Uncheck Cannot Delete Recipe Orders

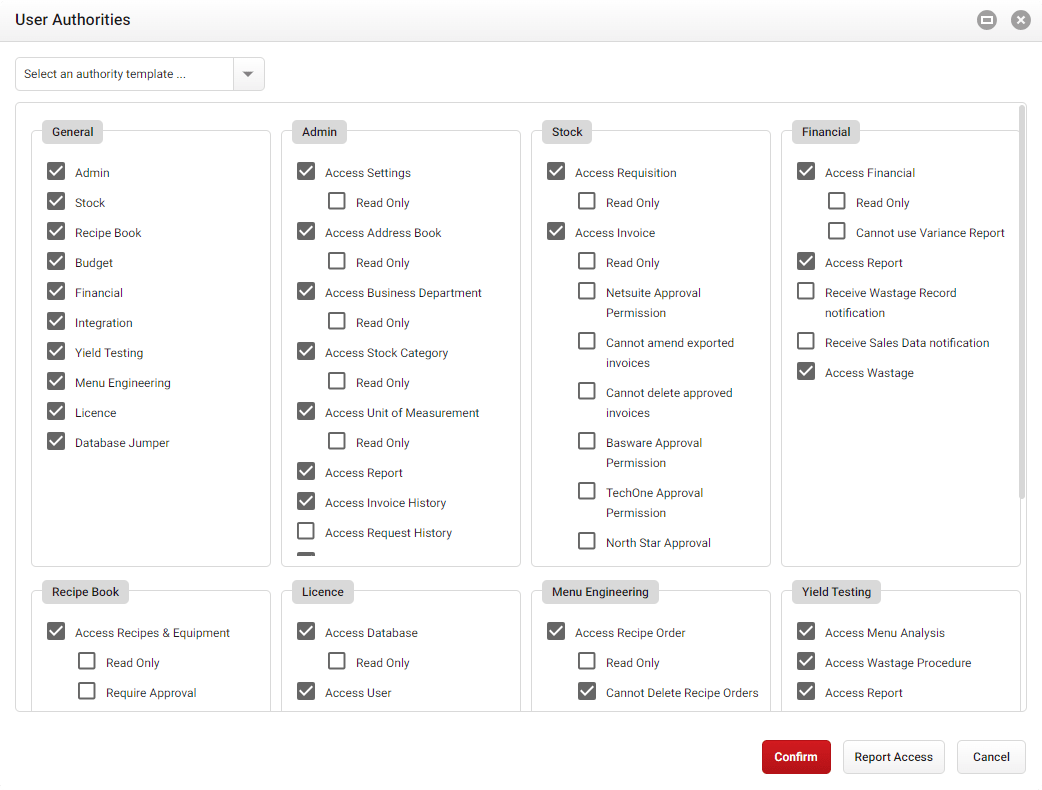coord(586,691)
